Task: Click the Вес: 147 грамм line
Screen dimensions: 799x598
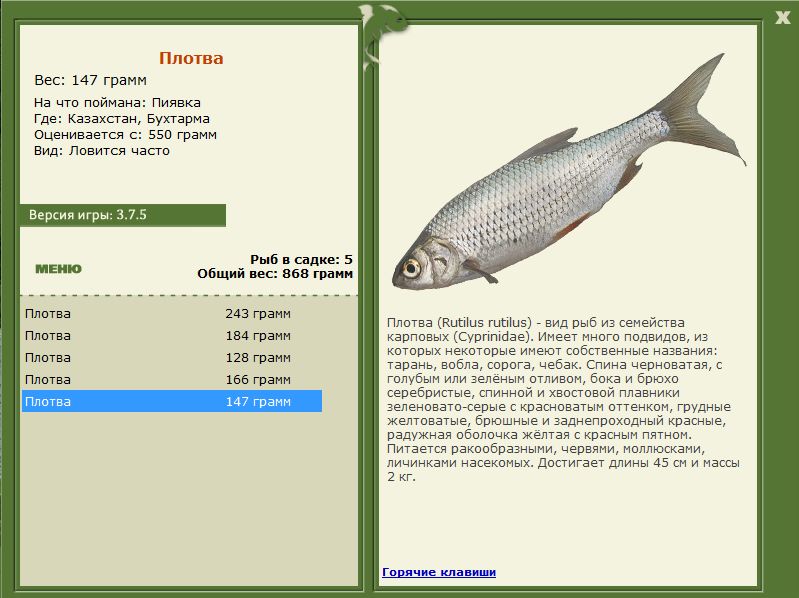Action: tap(90, 80)
